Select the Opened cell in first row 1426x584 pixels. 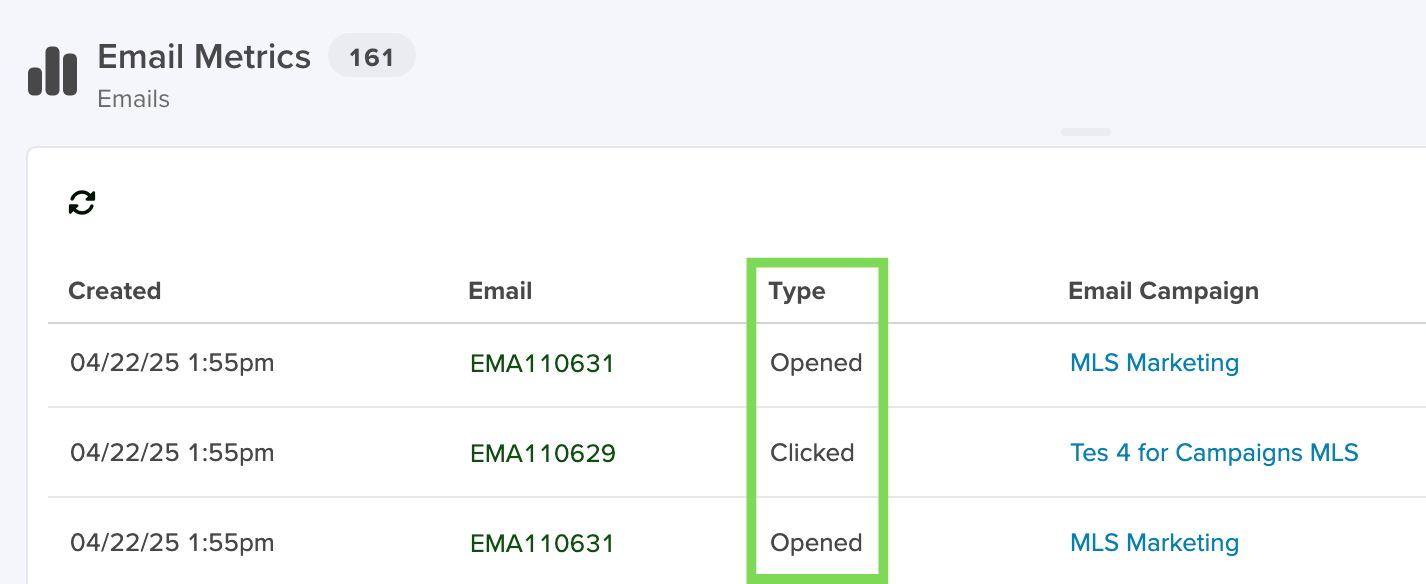point(816,363)
